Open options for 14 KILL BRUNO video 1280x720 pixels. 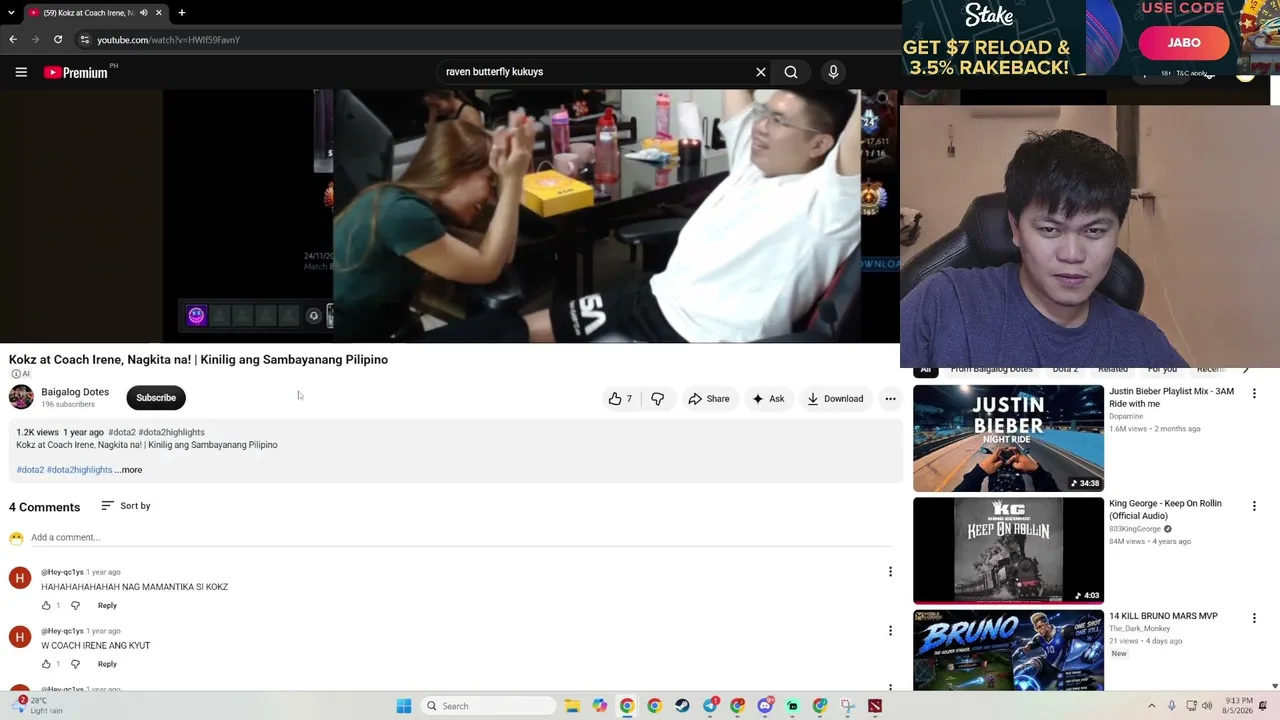tap(1254, 619)
